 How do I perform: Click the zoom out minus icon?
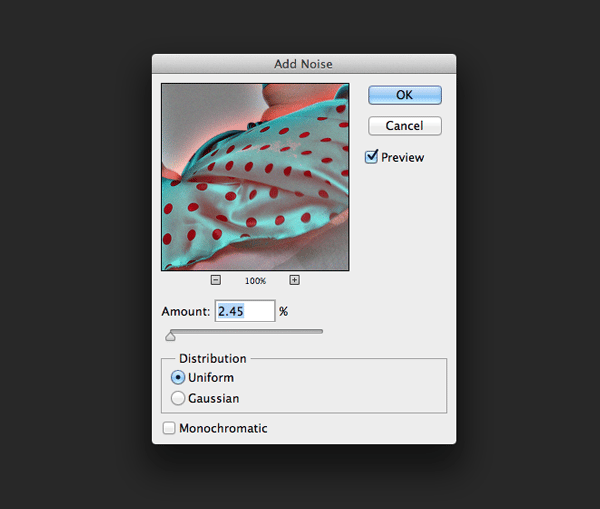(x=216, y=281)
